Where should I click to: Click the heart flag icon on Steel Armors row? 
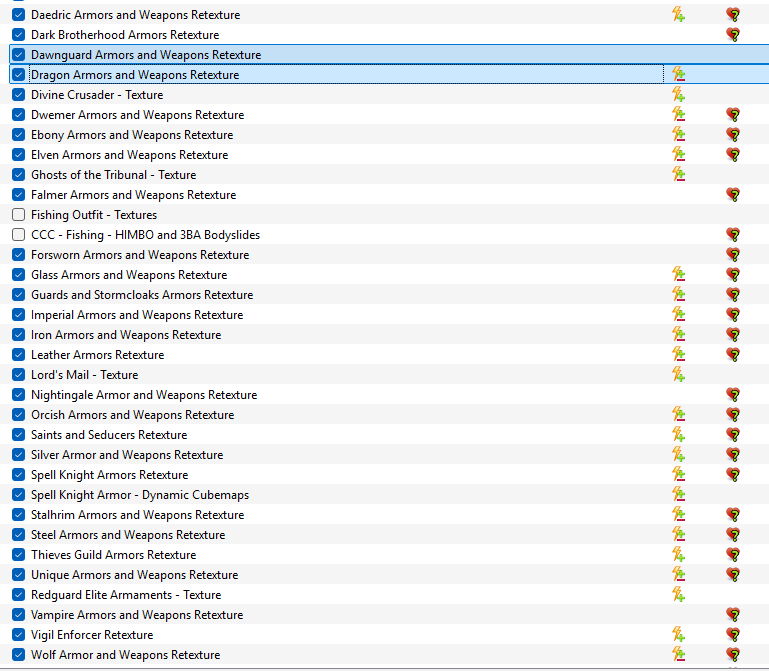(733, 535)
